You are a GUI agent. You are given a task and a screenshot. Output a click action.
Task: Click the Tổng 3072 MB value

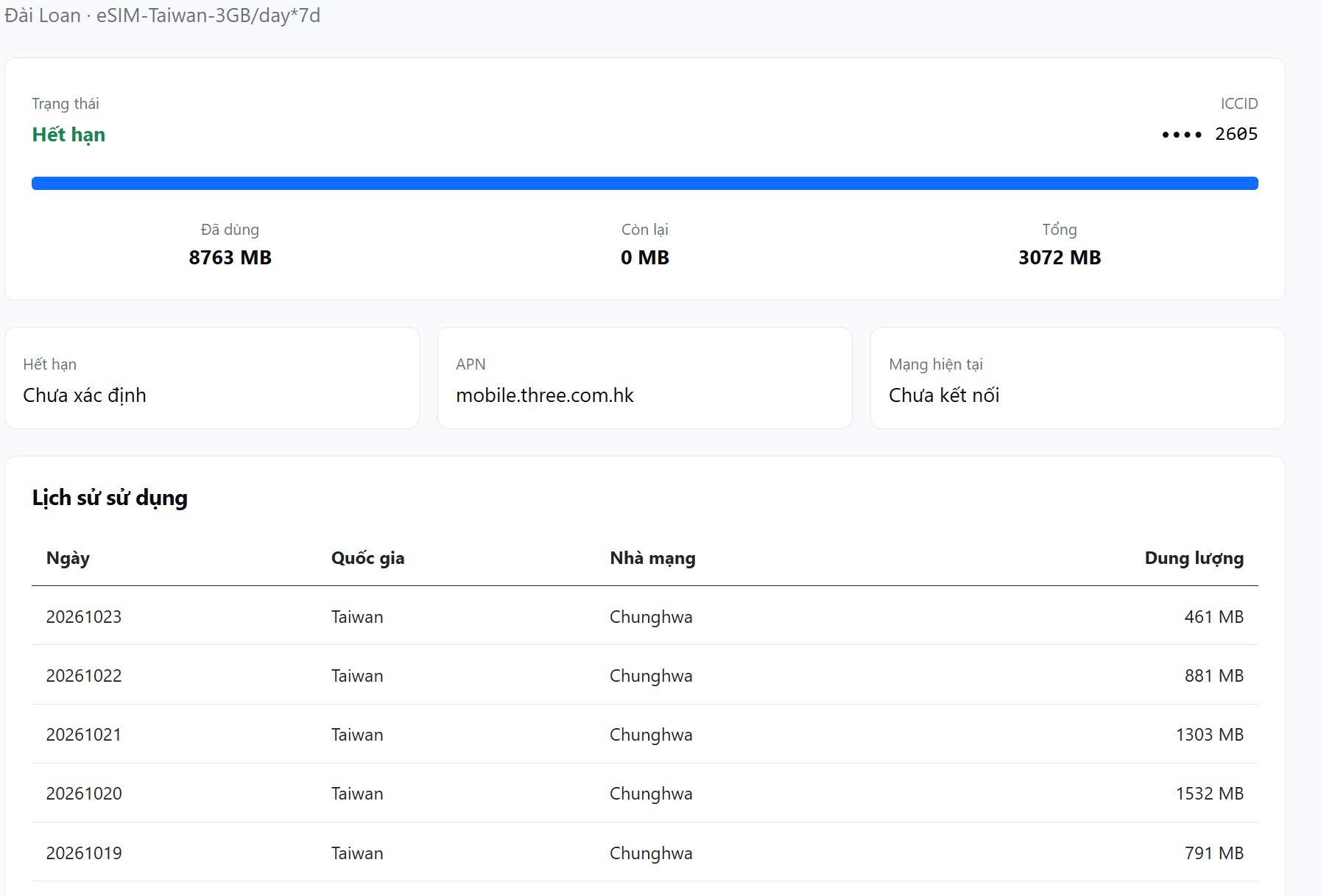pos(1060,257)
